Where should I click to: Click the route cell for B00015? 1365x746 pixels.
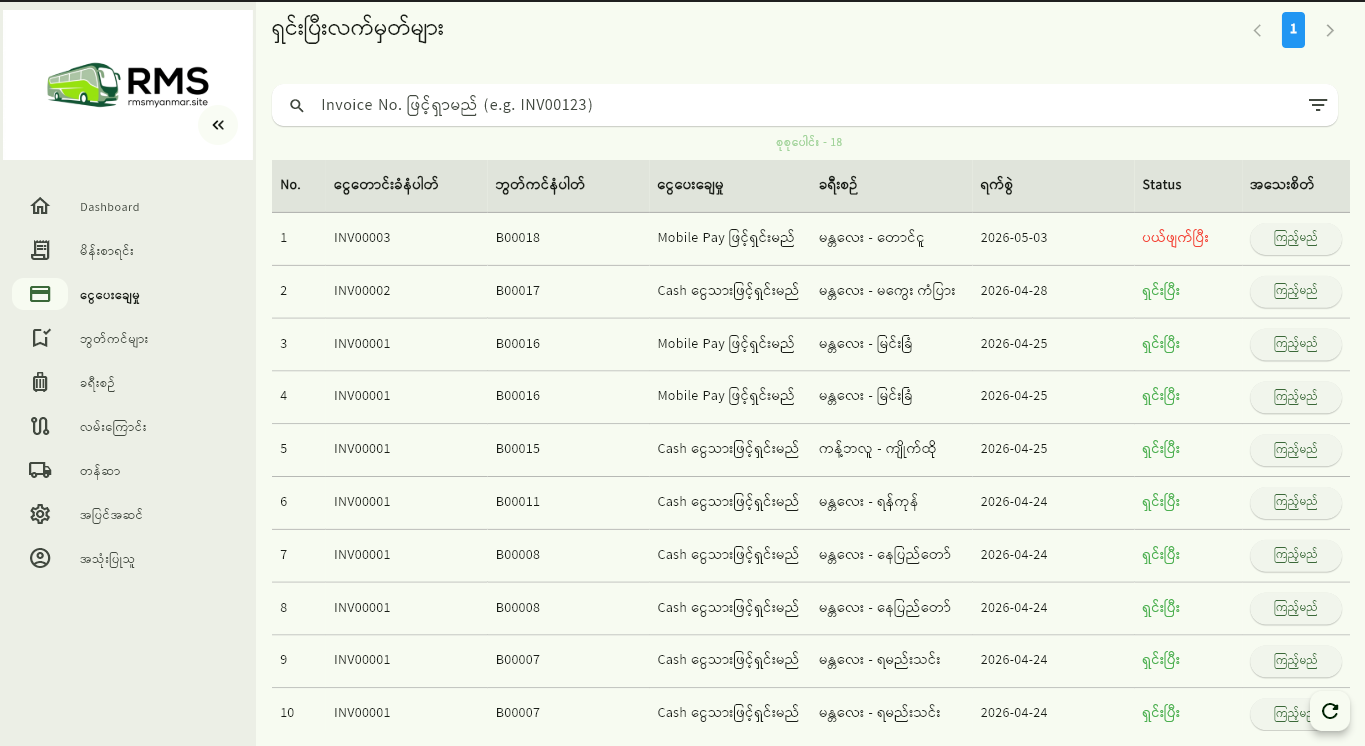click(x=878, y=449)
